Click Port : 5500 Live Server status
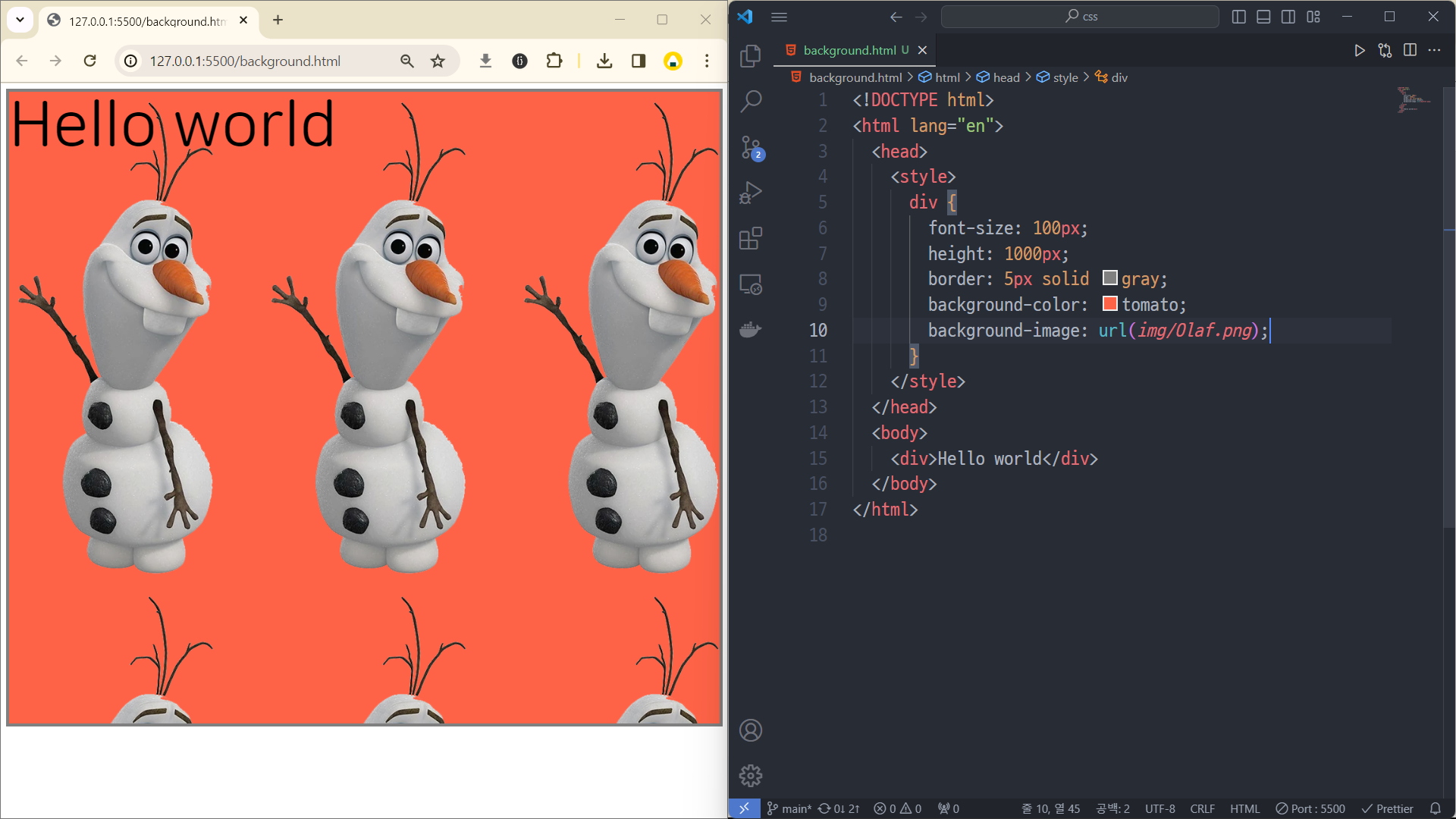 point(1310,808)
